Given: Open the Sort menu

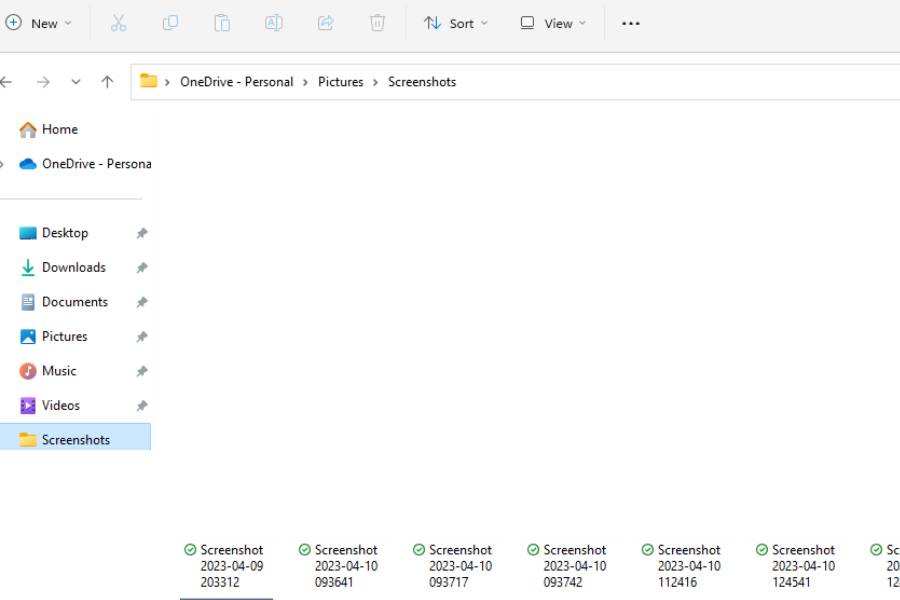Looking at the screenshot, I should tap(456, 24).
